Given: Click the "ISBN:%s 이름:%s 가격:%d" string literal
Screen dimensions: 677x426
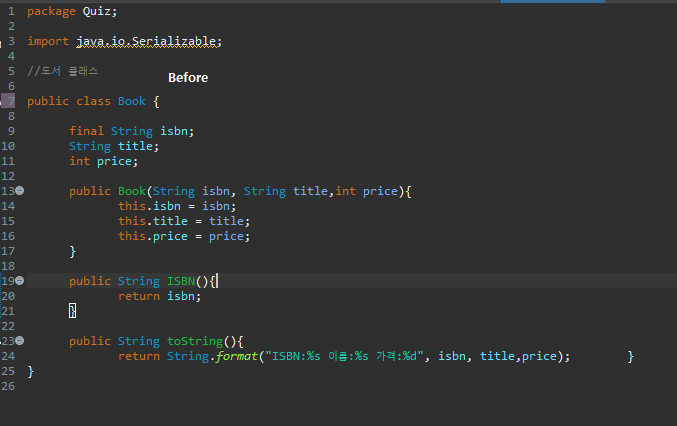Looking at the screenshot, I should (x=344, y=357).
